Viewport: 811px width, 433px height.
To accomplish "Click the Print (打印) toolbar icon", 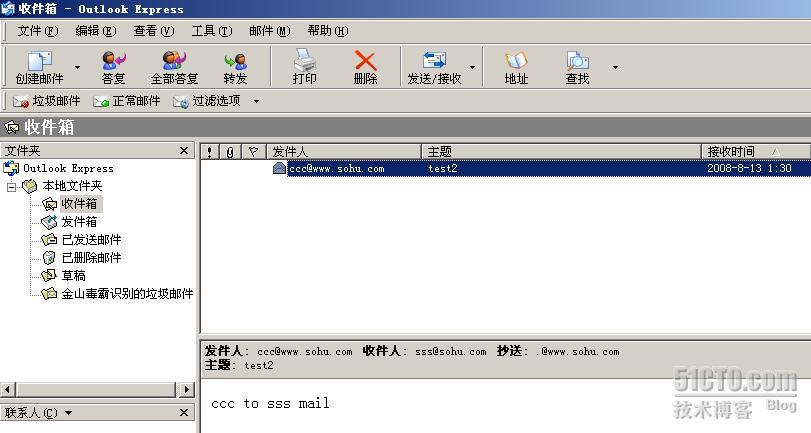I will point(304,61).
